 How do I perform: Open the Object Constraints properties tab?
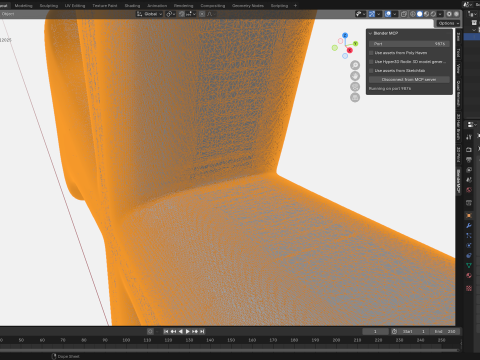(469, 256)
